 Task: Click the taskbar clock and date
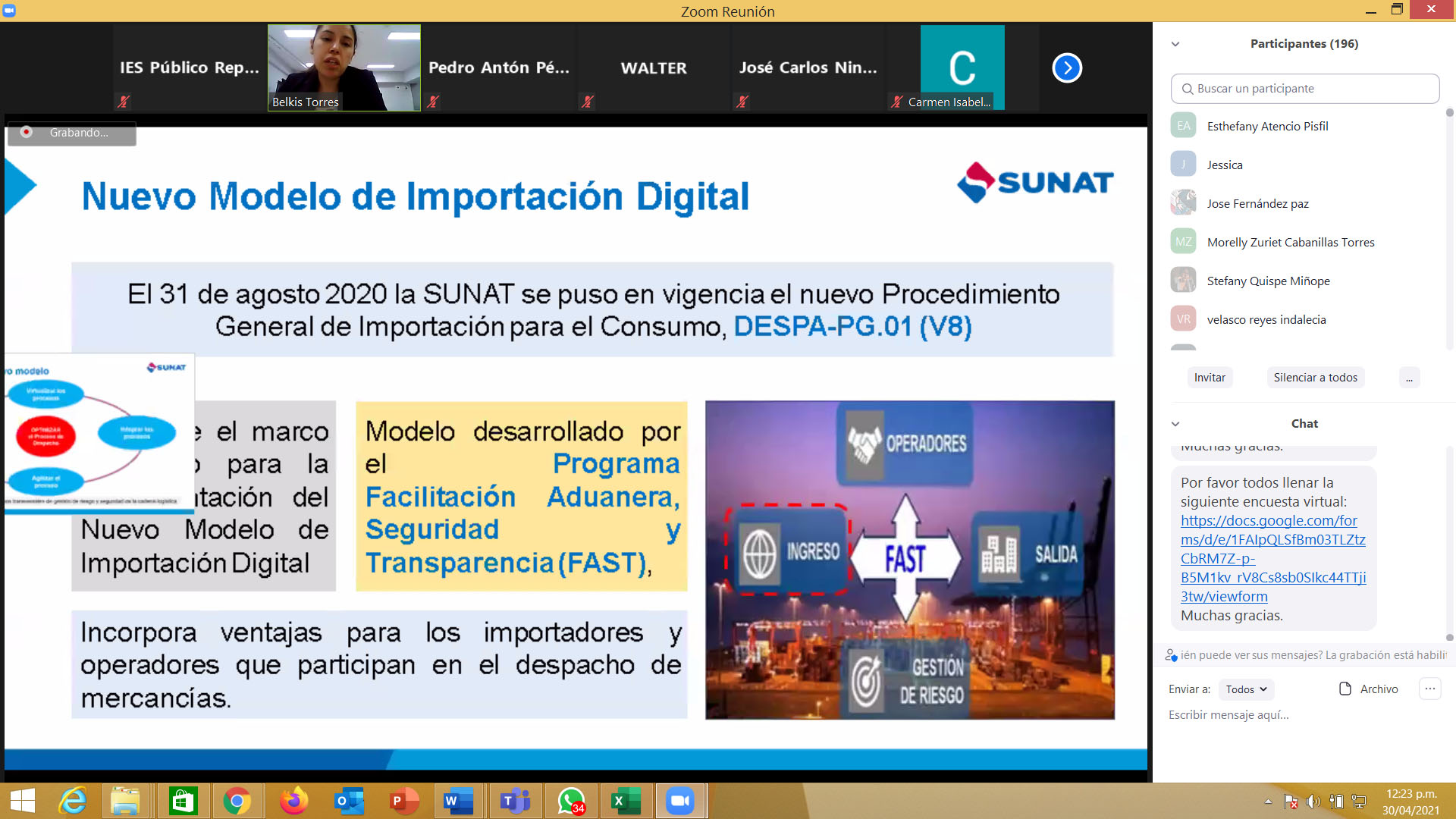pos(1410,802)
